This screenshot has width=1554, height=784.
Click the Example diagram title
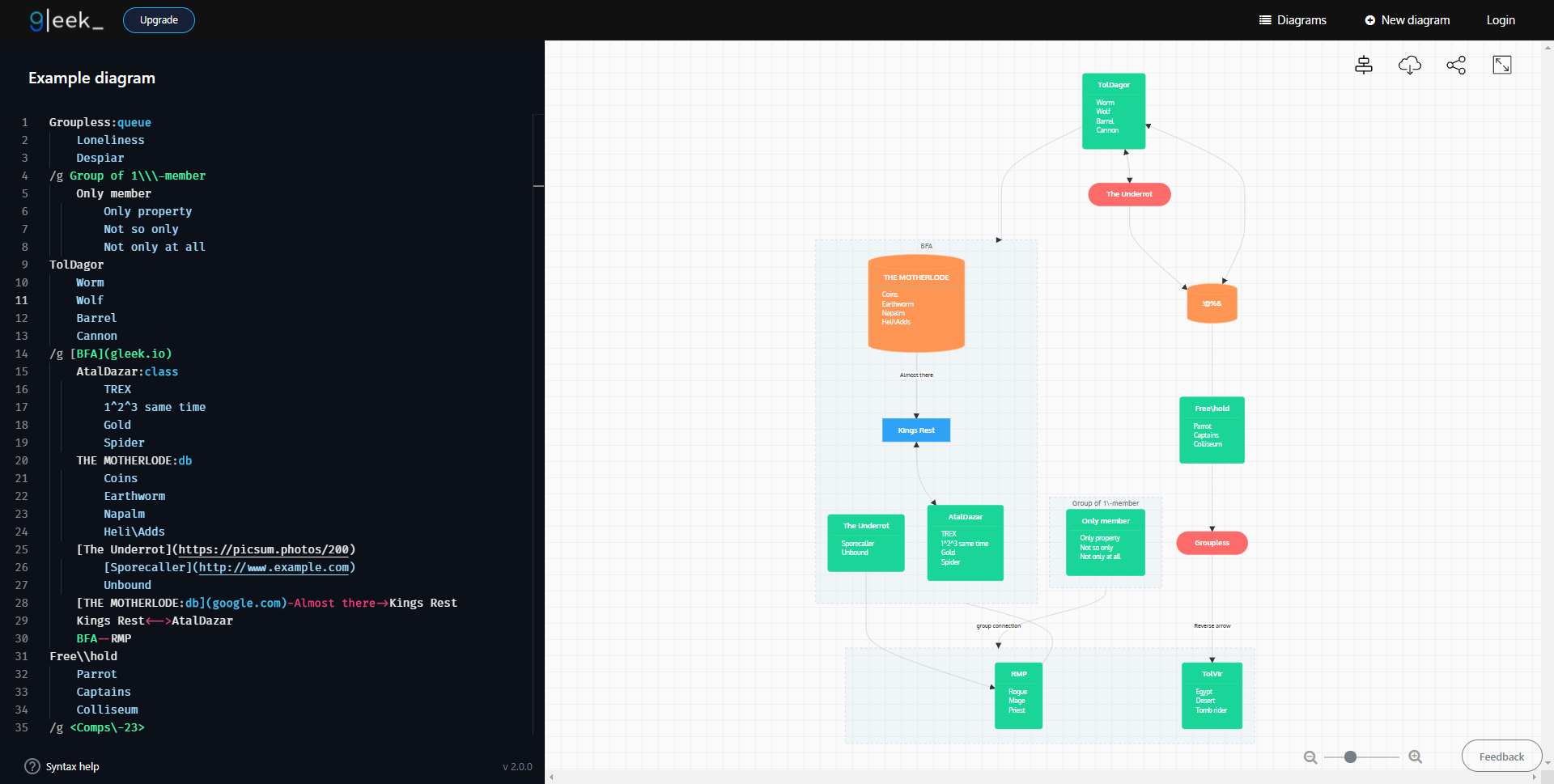(91, 78)
